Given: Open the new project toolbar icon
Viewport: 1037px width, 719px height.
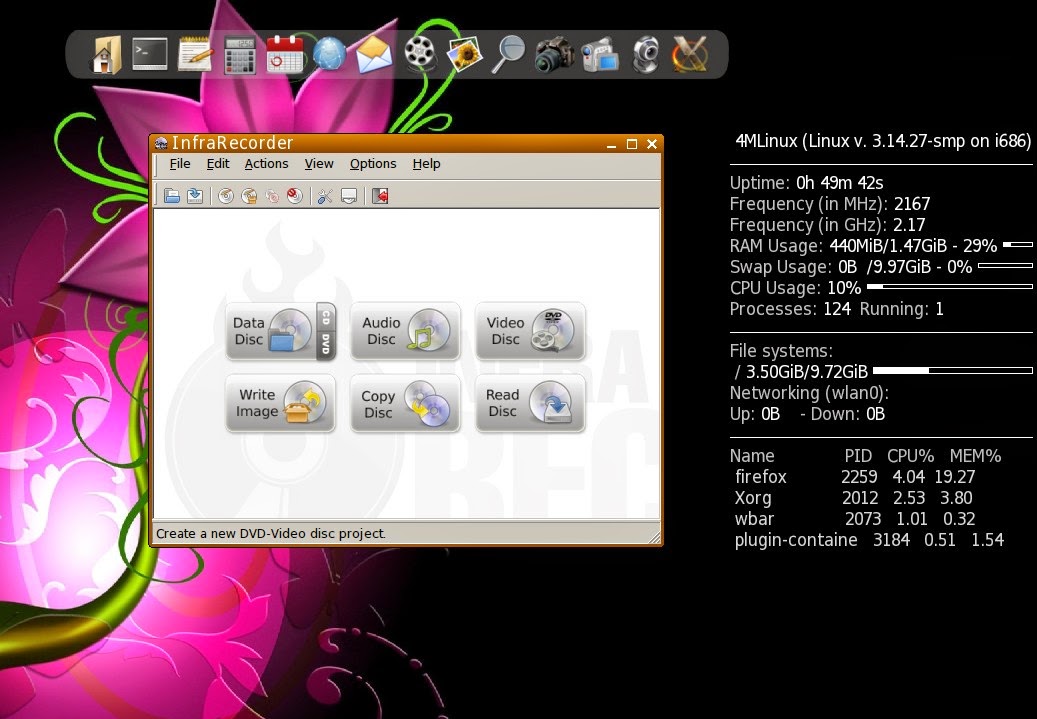Looking at the screenshot, I should tap(172, 195).
